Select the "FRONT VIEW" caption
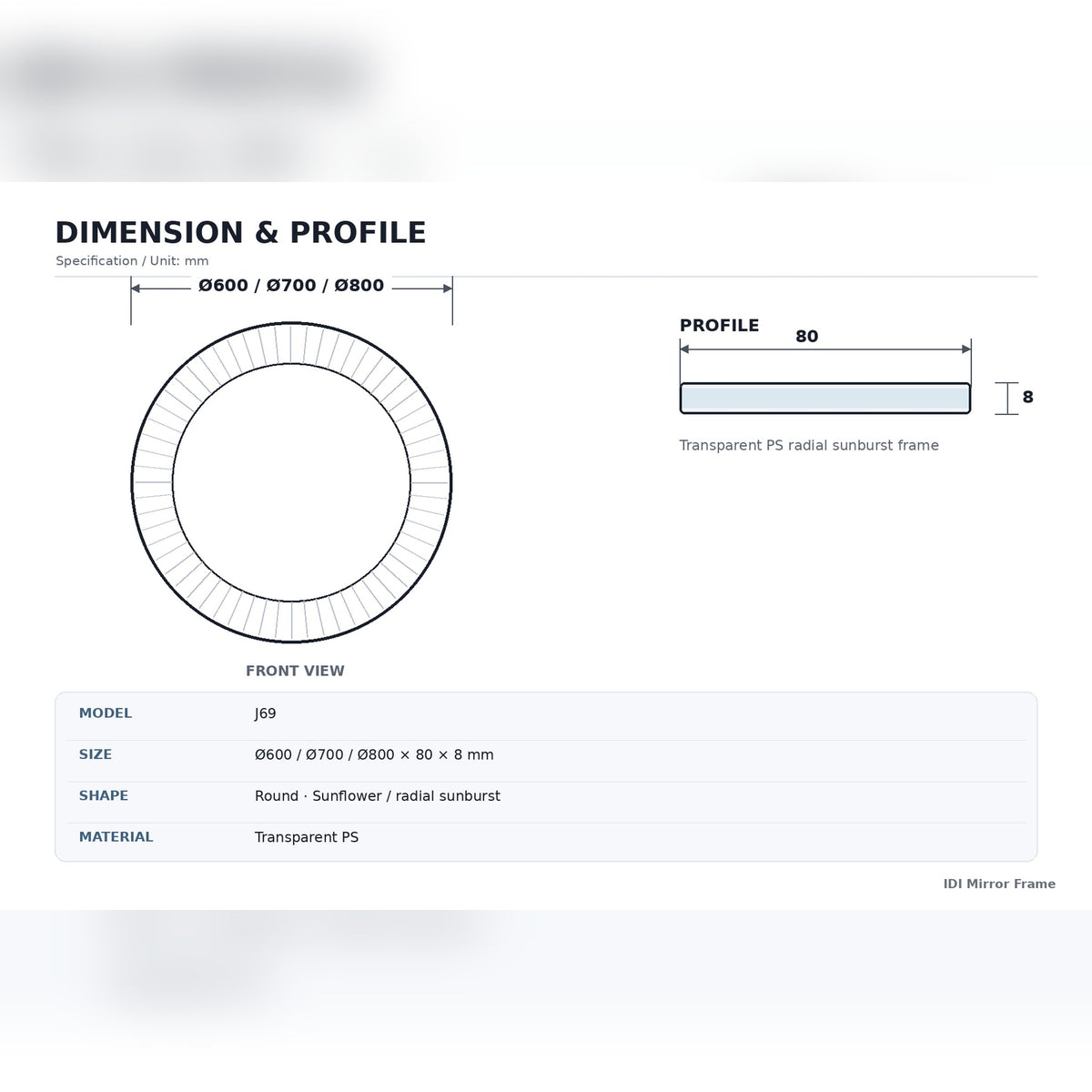 pyautogui.click(x=295, y=671)
